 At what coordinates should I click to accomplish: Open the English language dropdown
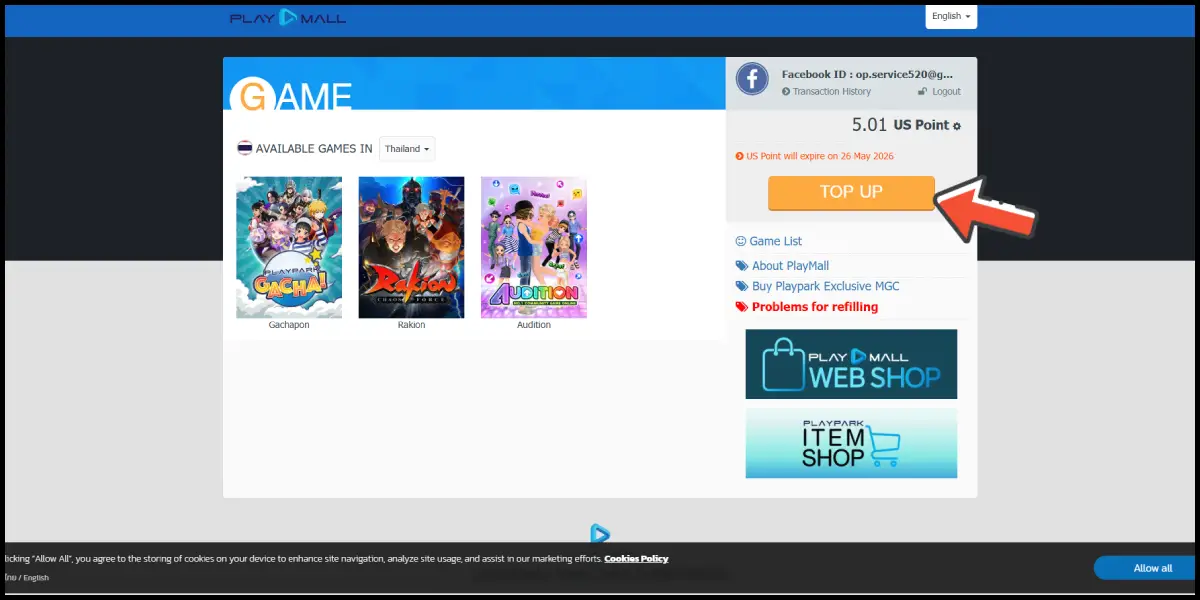[x=951, y=16]
